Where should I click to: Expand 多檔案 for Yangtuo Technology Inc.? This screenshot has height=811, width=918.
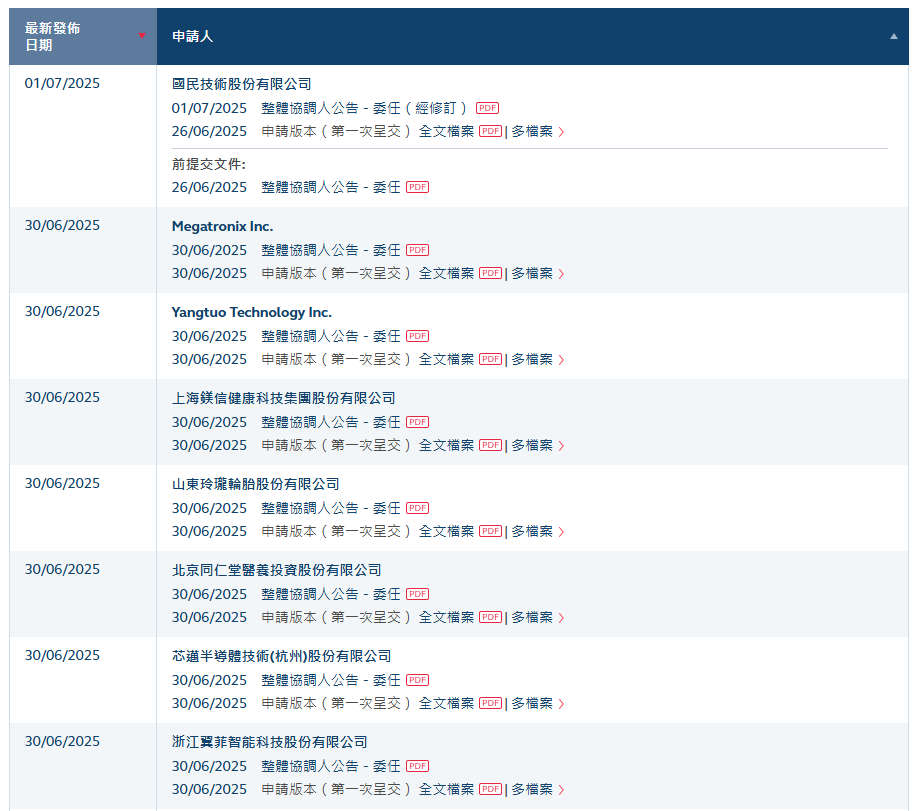point(537,360)
